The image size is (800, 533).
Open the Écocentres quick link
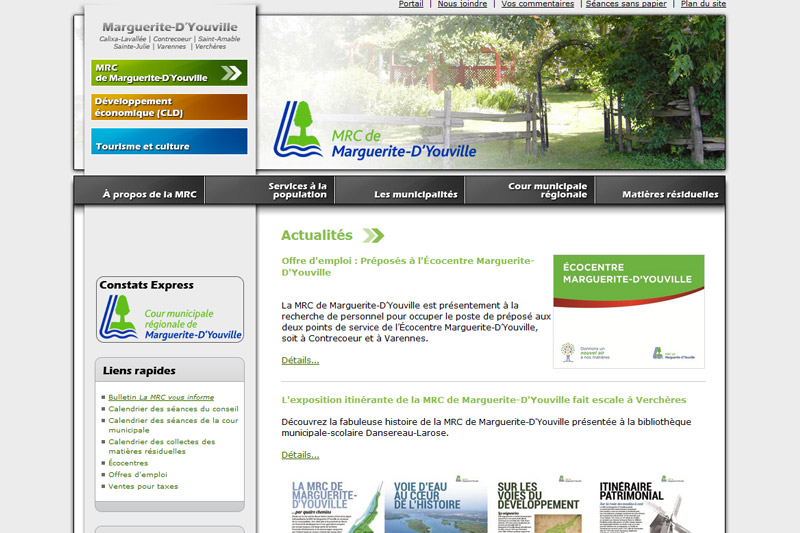coord(128,463)
